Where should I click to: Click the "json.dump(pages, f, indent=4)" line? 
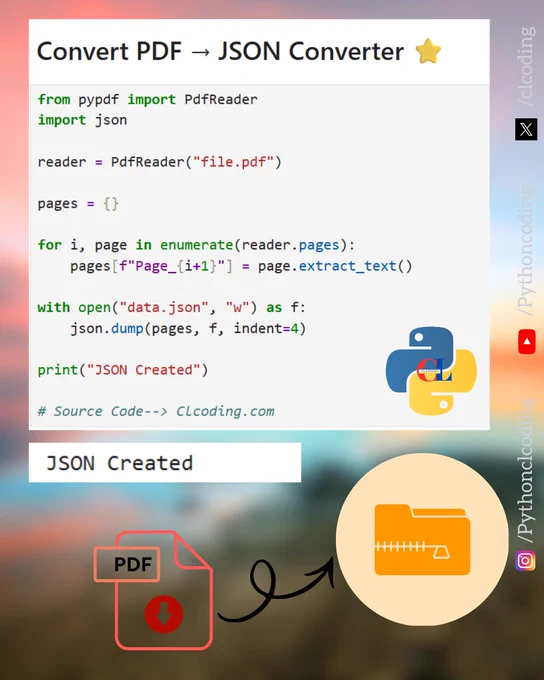point(188,329)
